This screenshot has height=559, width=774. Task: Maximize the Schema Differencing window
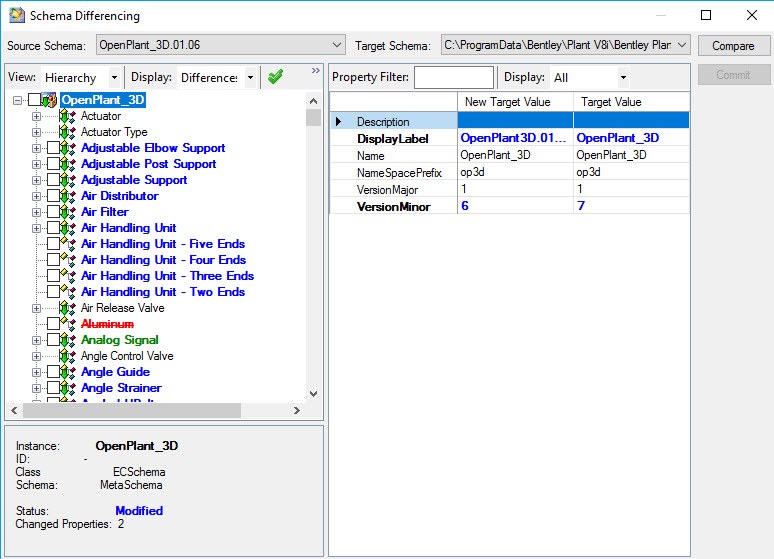(x=706, y=15)
